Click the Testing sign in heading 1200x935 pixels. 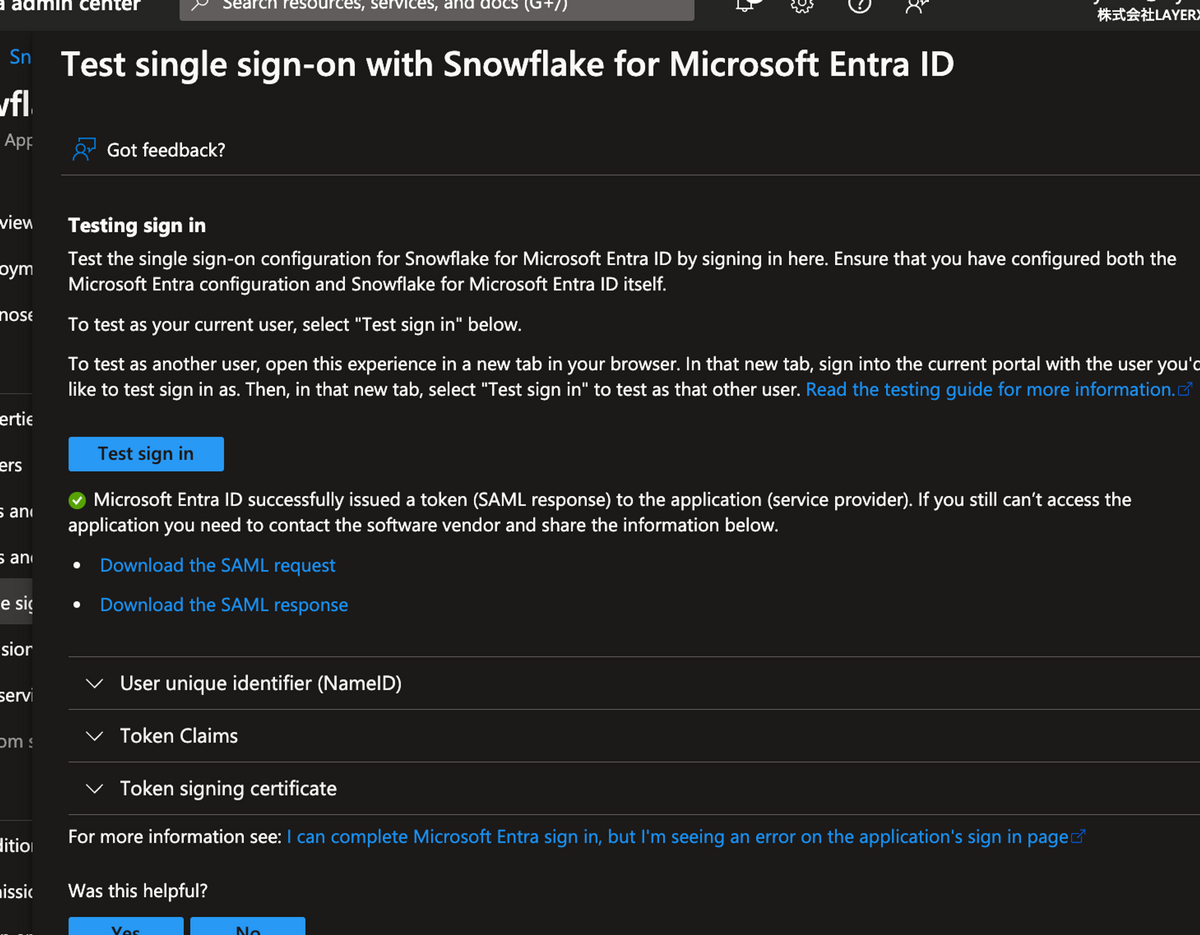click(x=137, y=225)
